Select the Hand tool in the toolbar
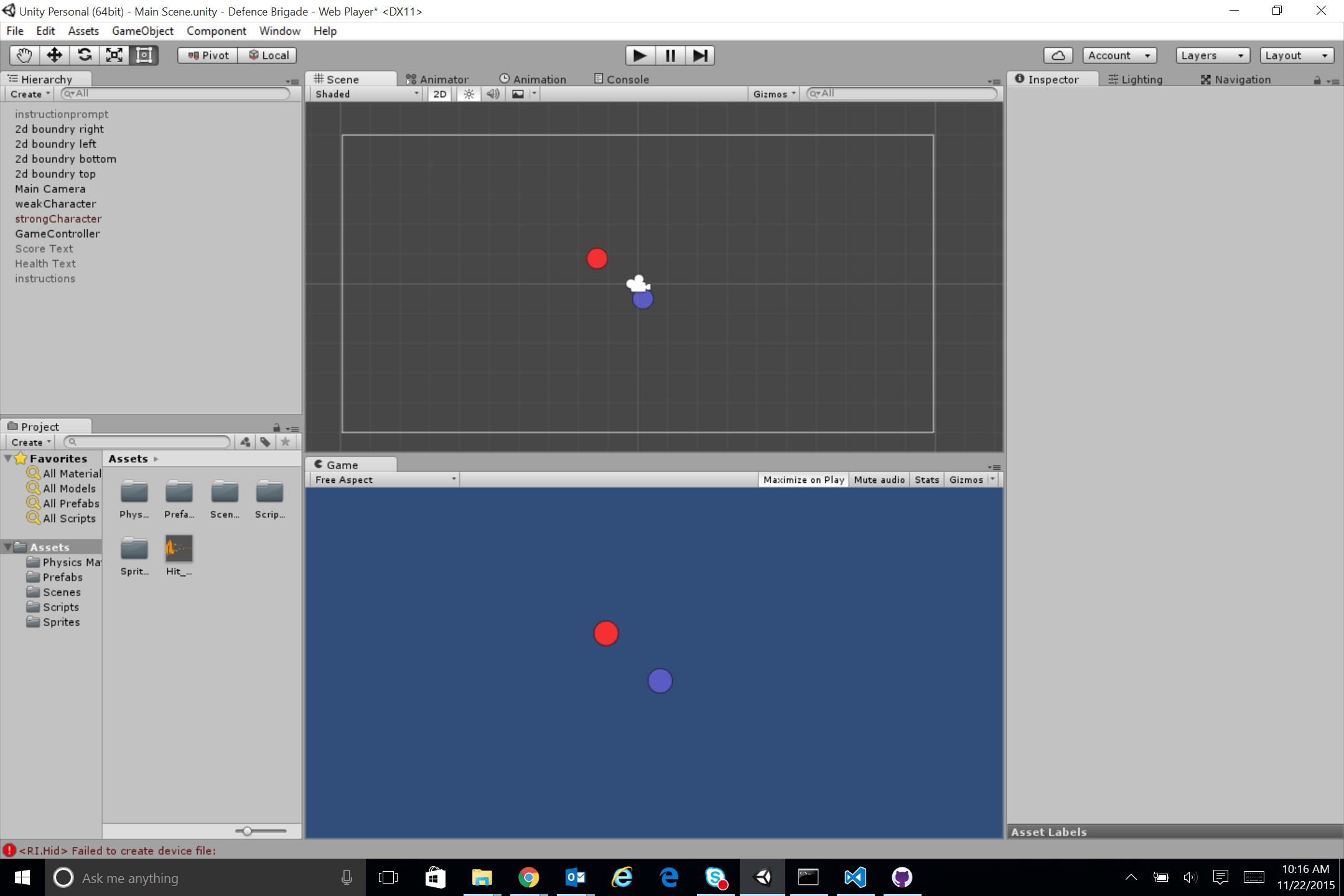This screenshot has height=896, width=1344. [24, 55]
